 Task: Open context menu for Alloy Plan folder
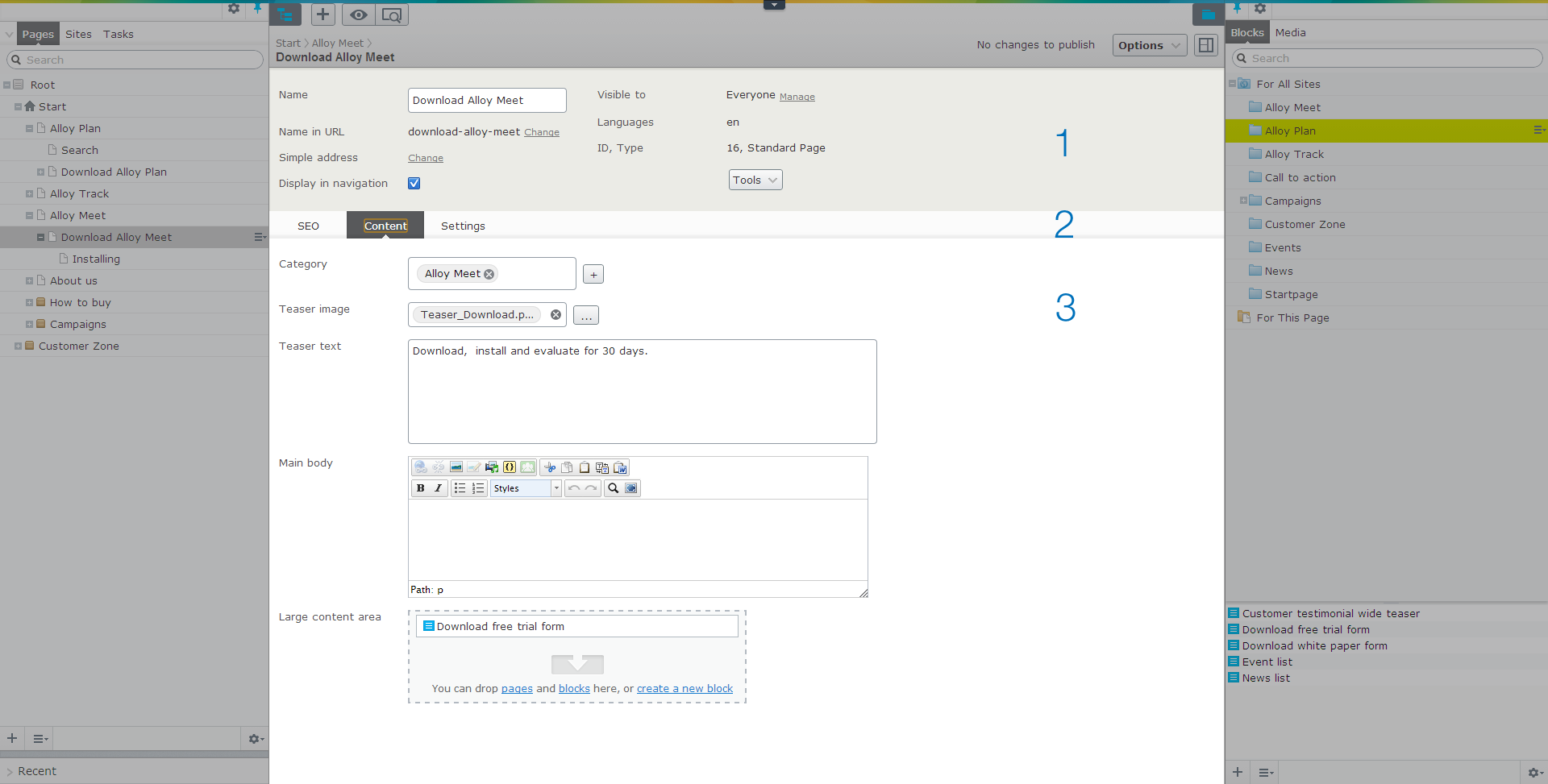click(x=1539, y=131)
